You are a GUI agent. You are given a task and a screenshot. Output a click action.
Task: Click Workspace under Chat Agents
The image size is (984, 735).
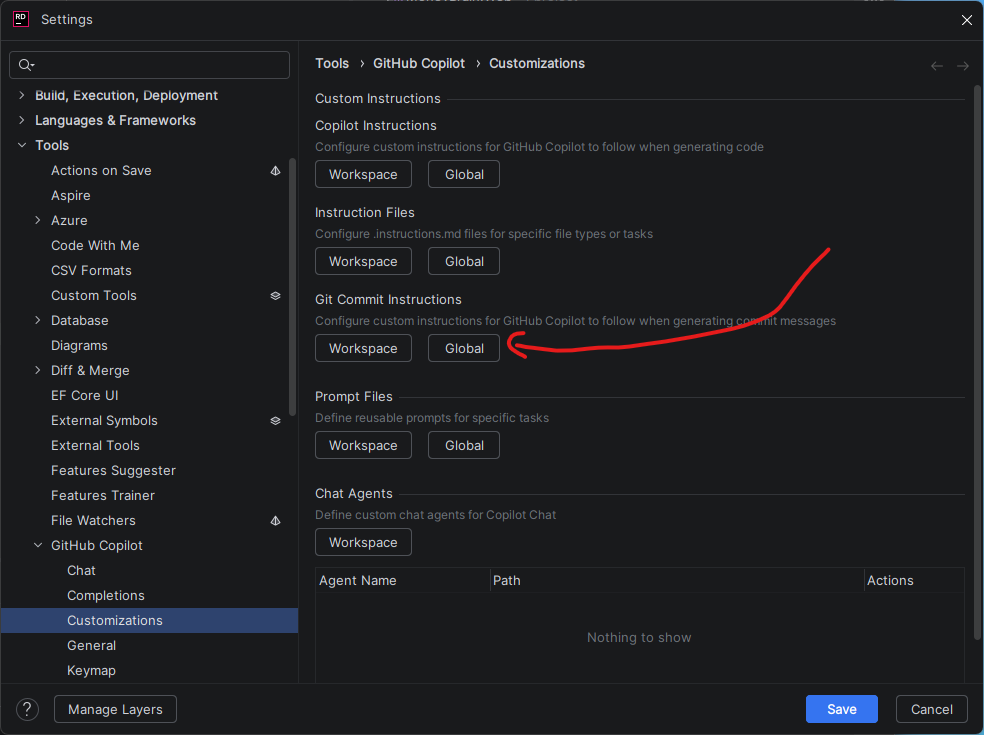pyautogui.click(x=363, y=542)
